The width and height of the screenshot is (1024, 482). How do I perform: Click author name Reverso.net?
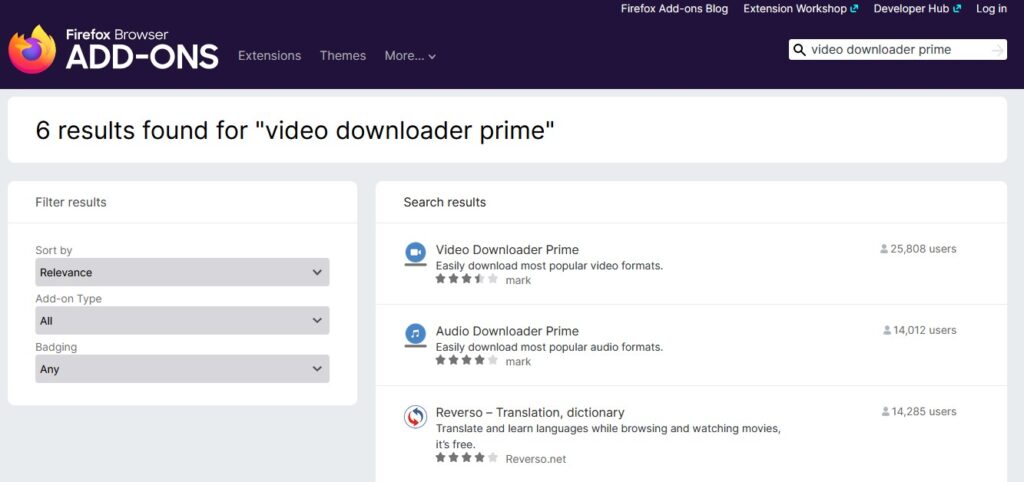point(536,459)
